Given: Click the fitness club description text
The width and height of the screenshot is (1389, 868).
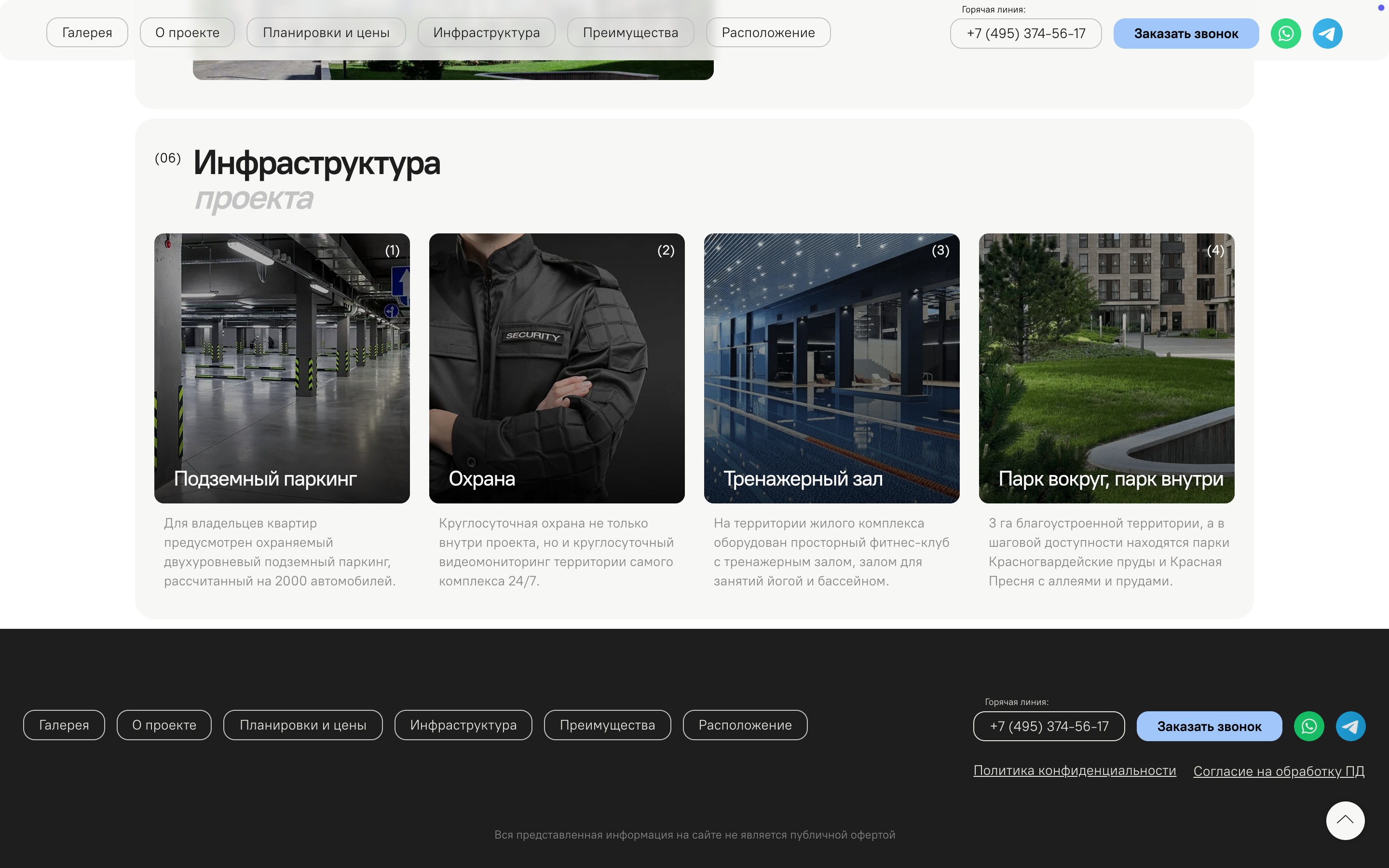Looking at the screenshot, I should [831, 552].
